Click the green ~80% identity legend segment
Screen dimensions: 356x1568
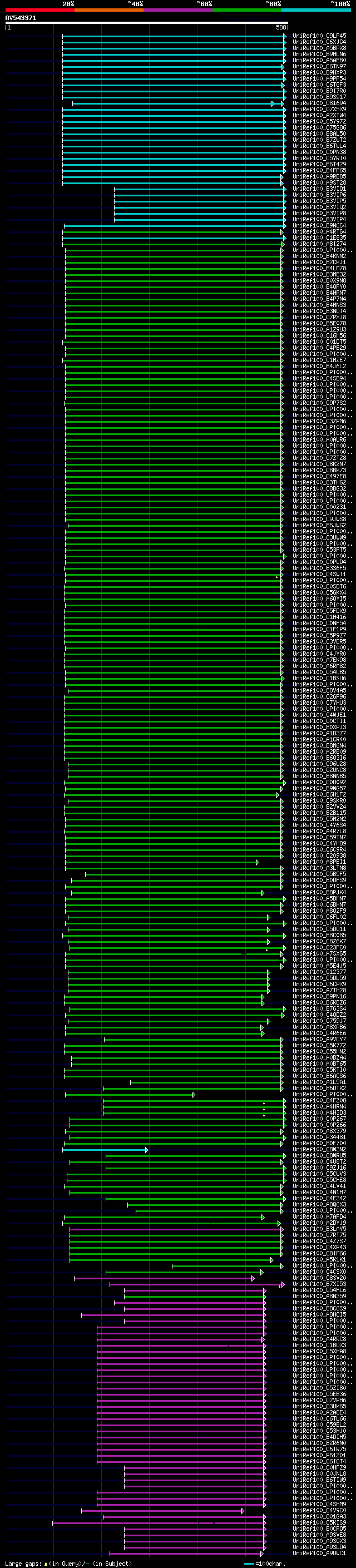tap(247, 10)
